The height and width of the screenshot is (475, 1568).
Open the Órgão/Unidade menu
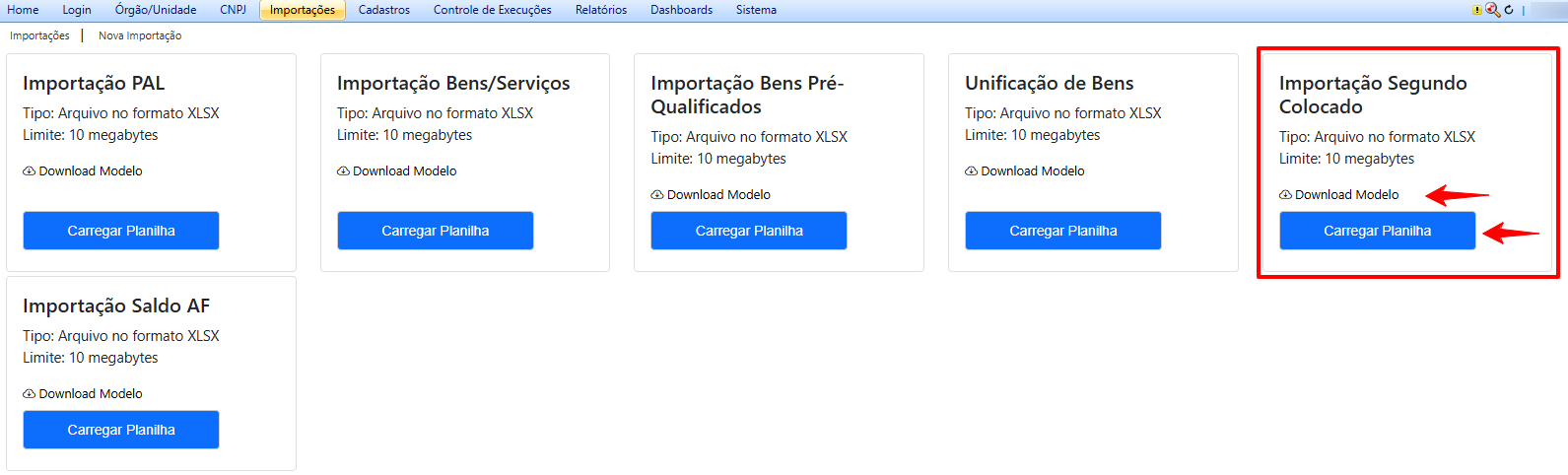(156, 10)
